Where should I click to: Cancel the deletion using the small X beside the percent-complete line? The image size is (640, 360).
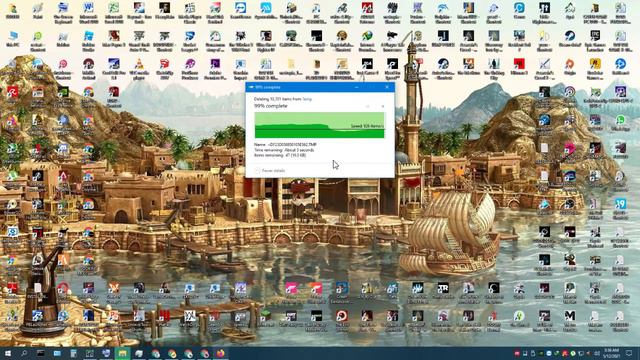point(382,106)
